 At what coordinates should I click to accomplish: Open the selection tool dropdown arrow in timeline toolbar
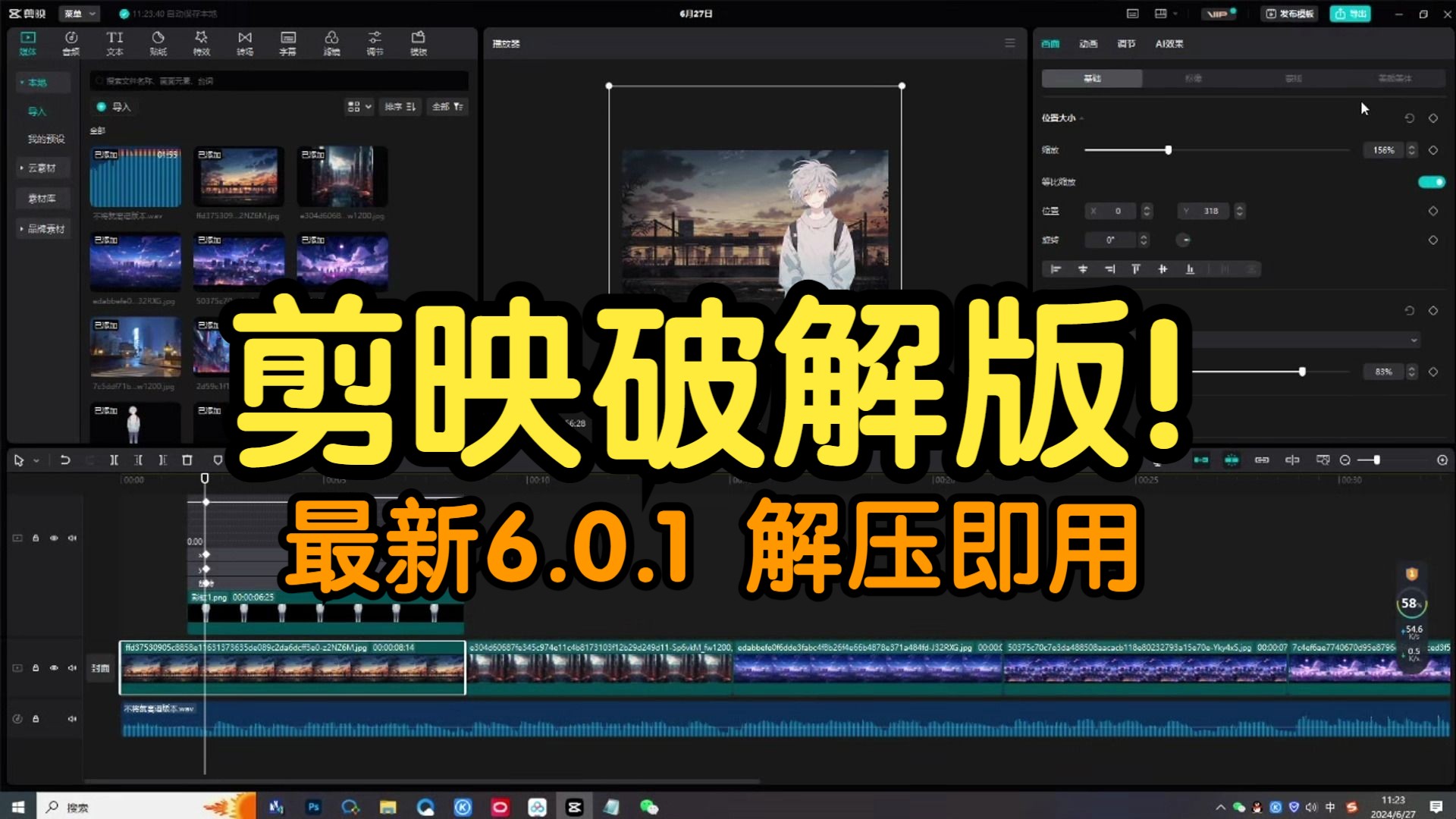[x=36, y=460]
